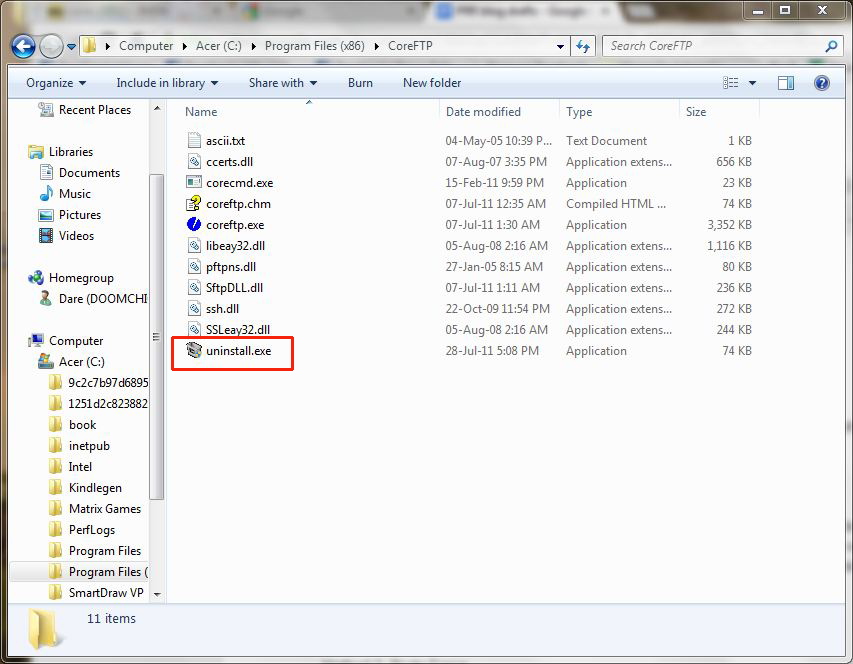Toggle the preview pane icon
Screen dimensions: 853x664
tap(786, 83)
